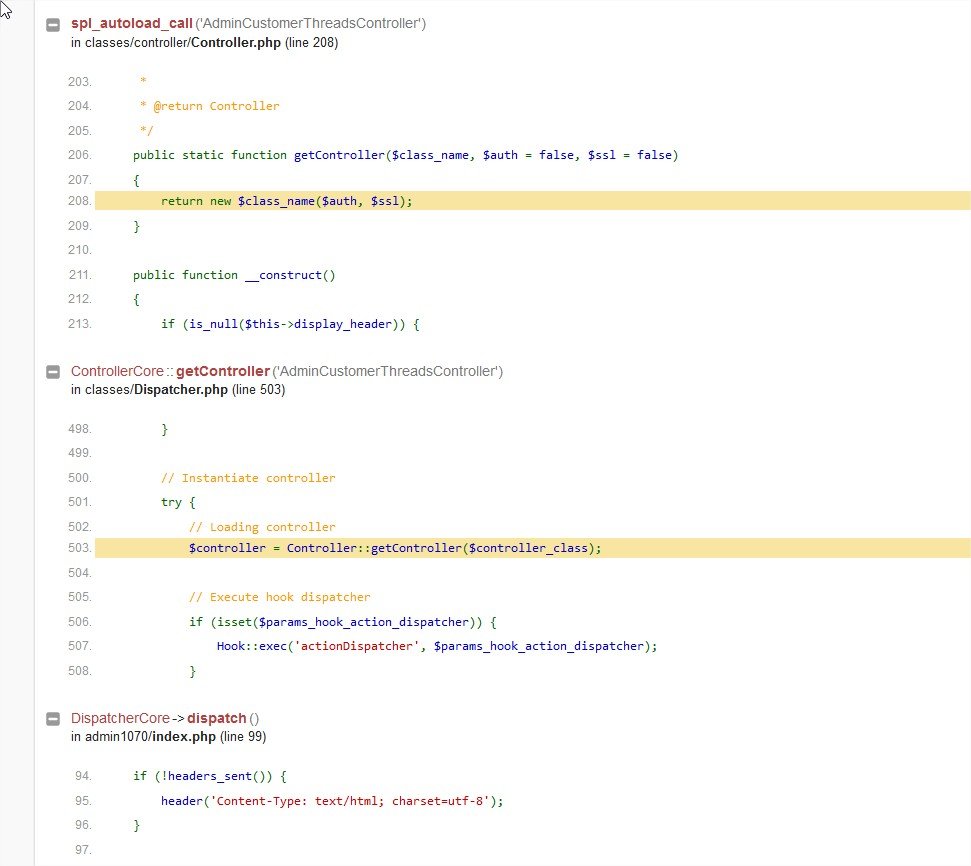Viewport: 971px width, 866px height.
Task: Click line number 206 in the gutter
Action: point(80,155)
